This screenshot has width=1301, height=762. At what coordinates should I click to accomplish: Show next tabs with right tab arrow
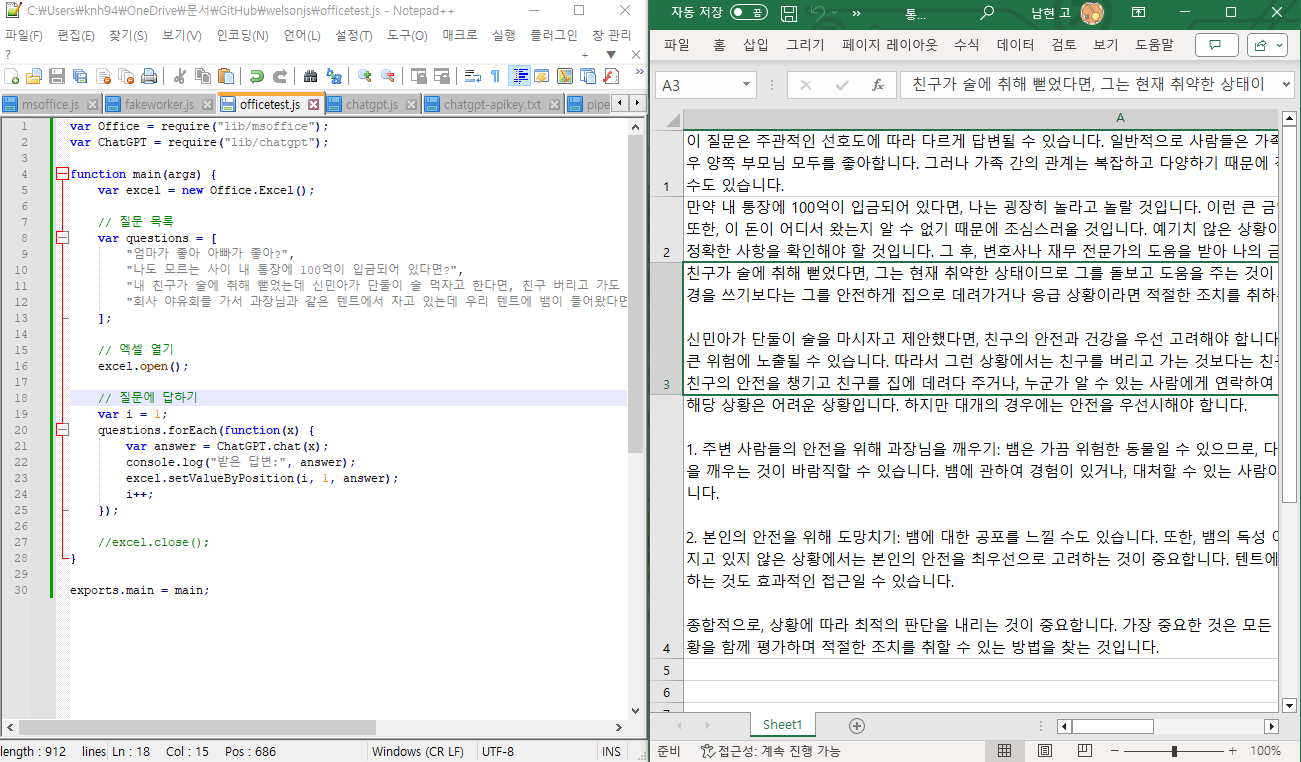click(637, 103)
